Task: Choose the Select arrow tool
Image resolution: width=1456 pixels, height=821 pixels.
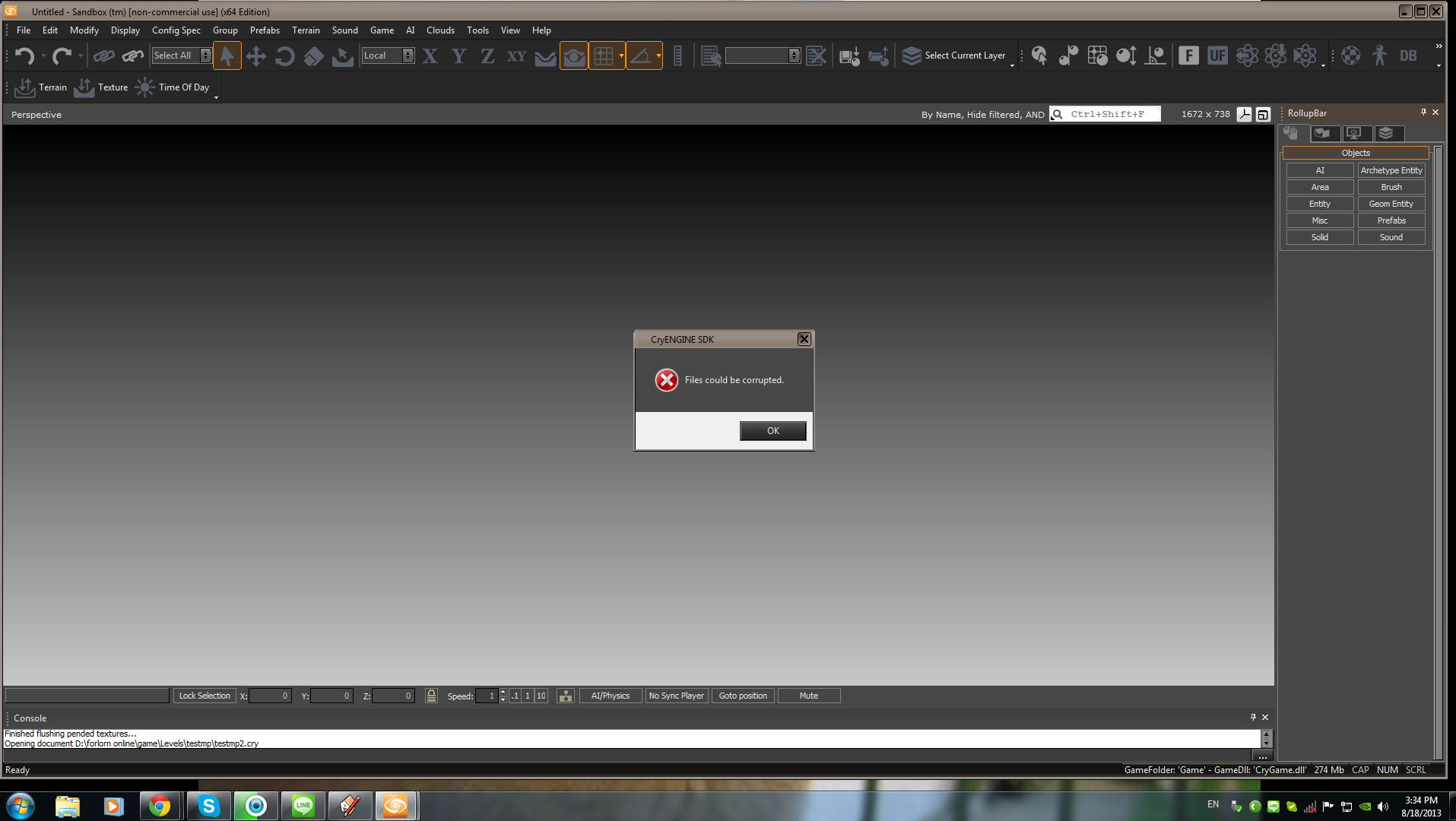Action: click(x=227, y=55)
